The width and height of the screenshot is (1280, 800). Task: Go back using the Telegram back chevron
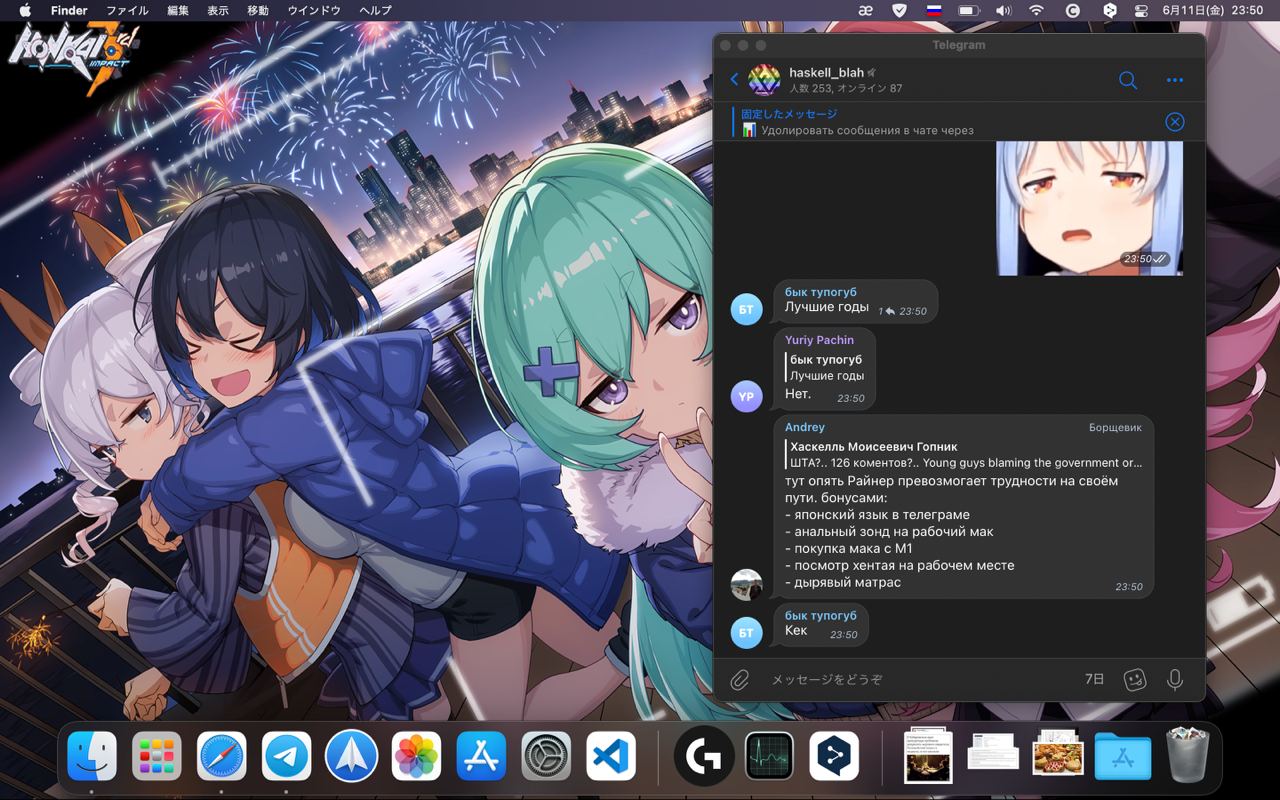pyautogui.click(x=734, y=80)
